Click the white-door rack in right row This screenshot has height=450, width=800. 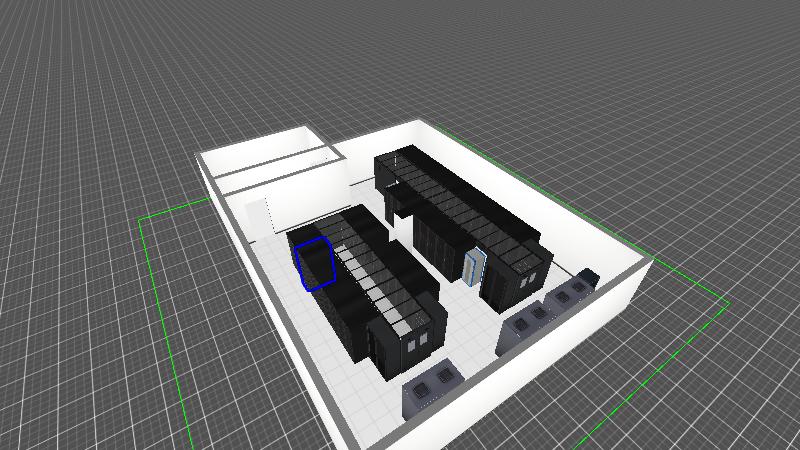coord(474,266)
